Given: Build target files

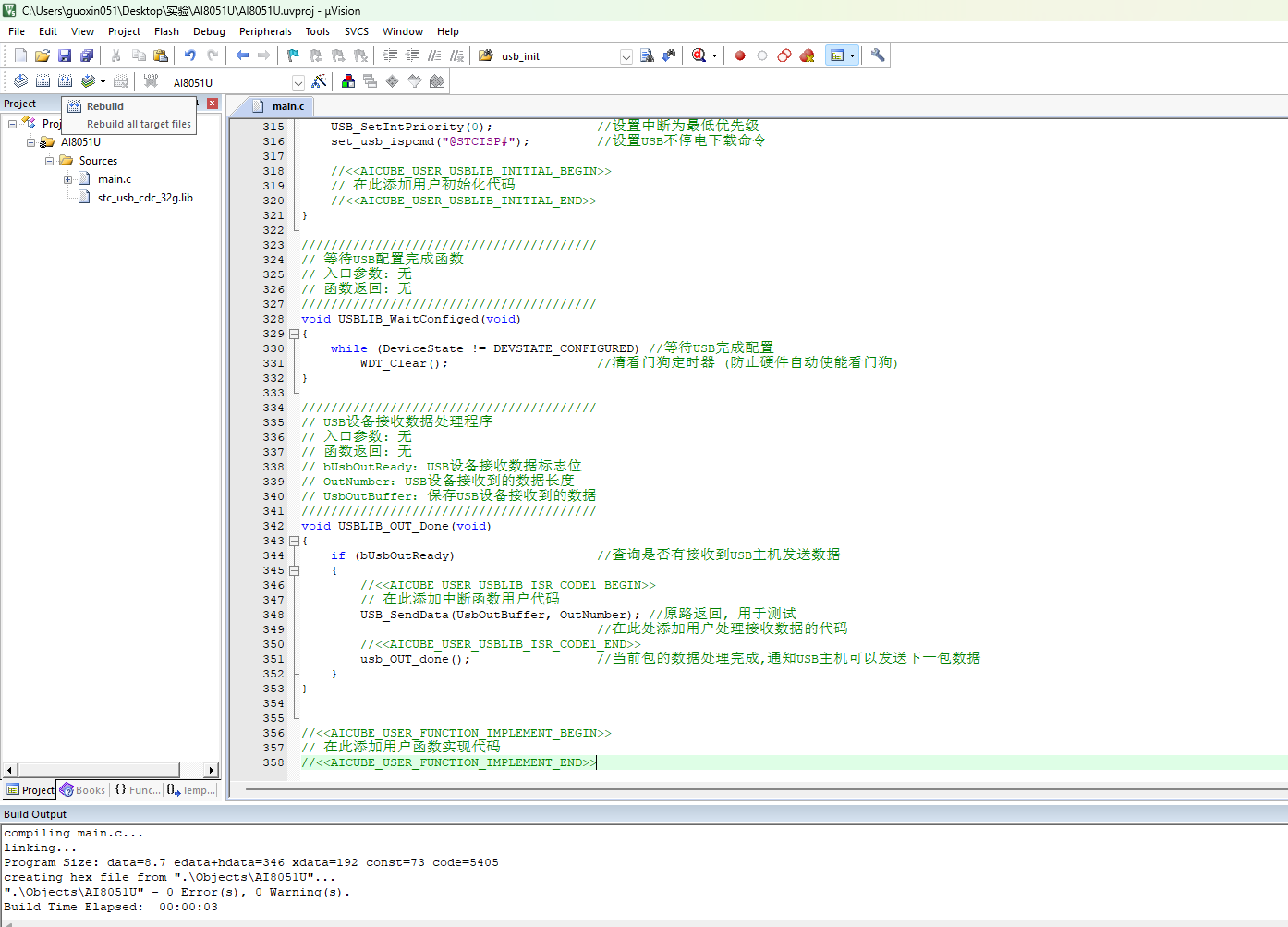Looking at the screenshot, I should coord(43,81).
